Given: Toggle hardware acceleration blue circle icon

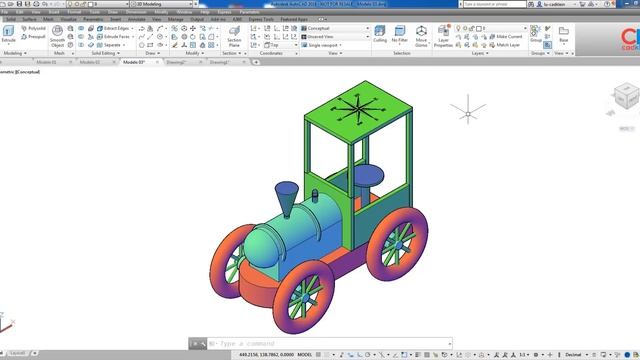Looking at the screenshot, I should 627,355.
